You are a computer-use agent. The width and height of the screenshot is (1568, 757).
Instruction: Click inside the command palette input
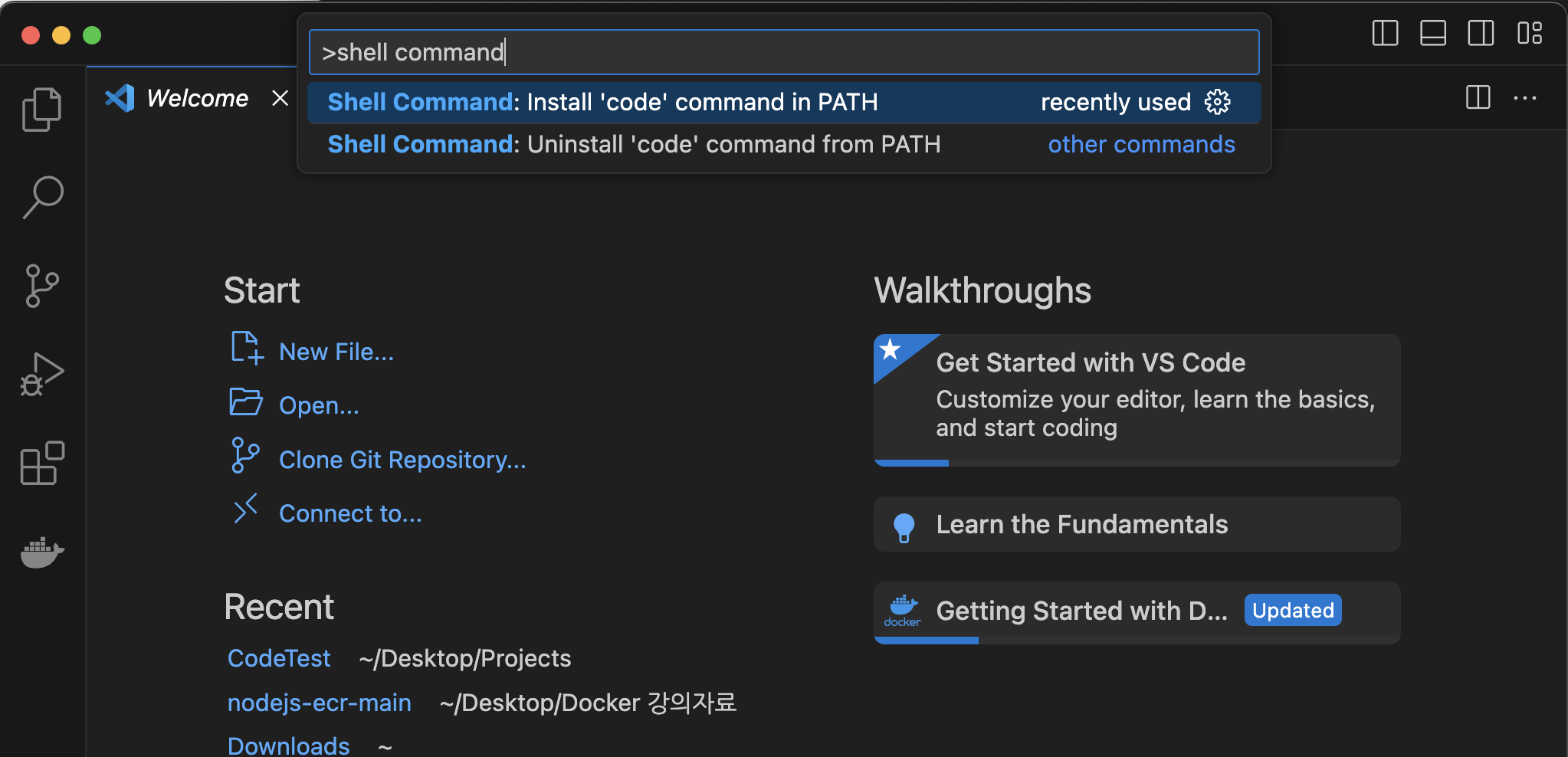click(x=783, y=52)
